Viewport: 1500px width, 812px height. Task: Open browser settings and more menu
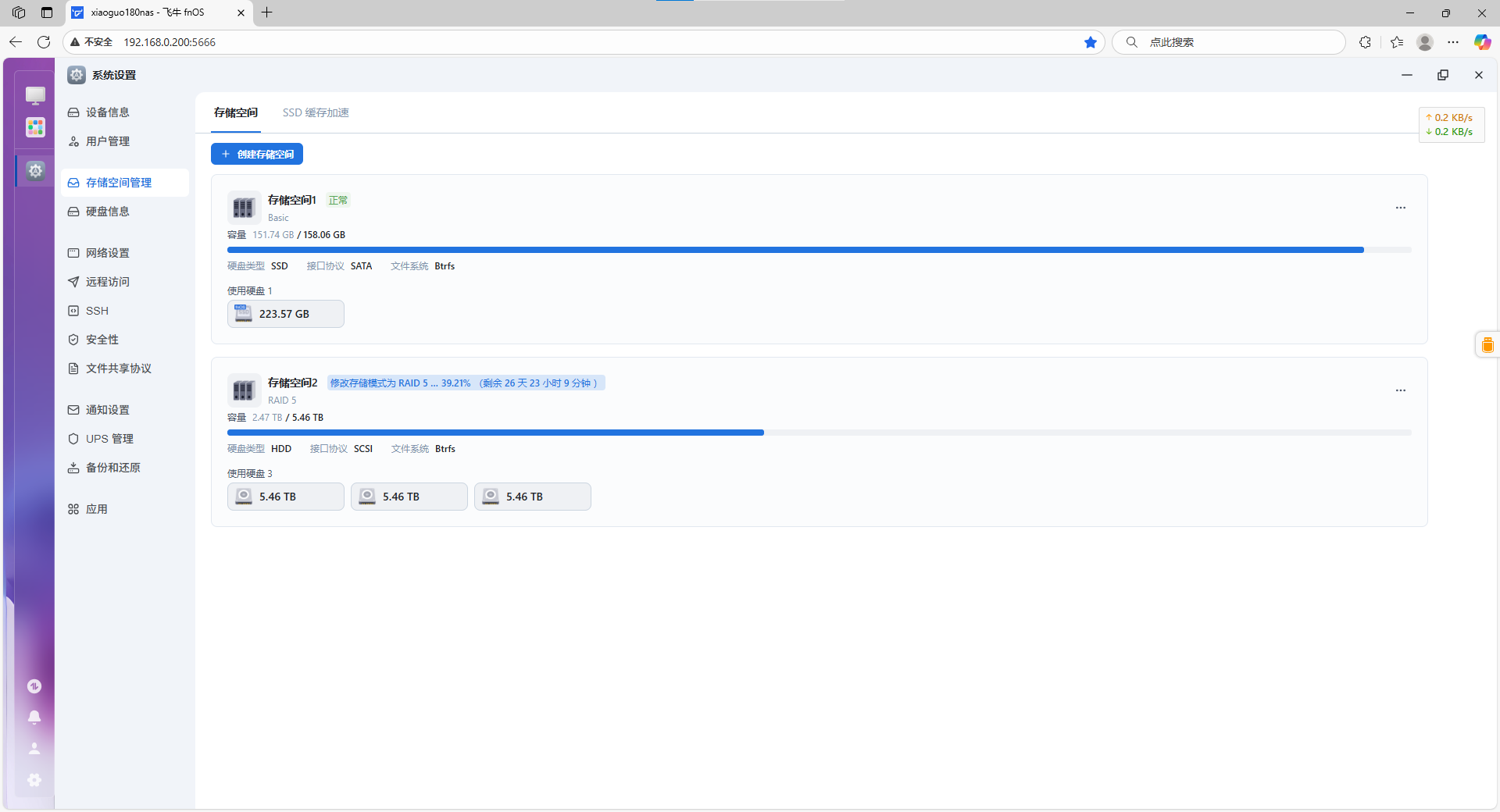click(1453, 42)
